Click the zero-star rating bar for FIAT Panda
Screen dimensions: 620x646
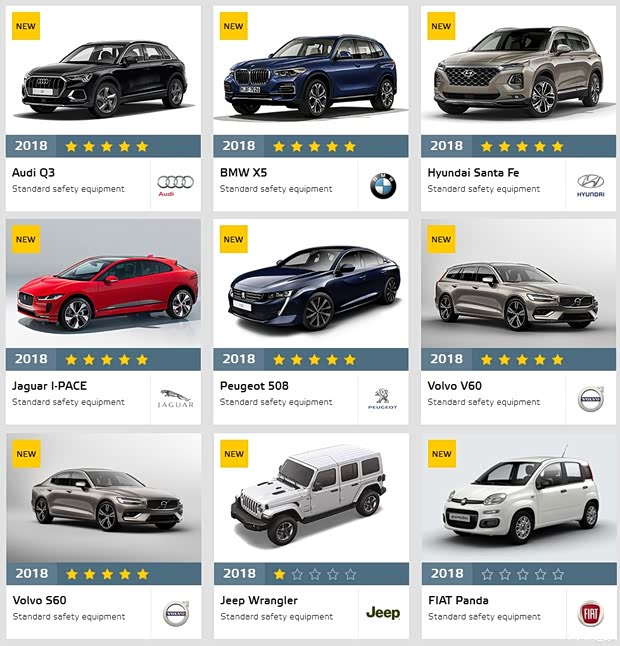pyautogui.click(x=519, y=573)
